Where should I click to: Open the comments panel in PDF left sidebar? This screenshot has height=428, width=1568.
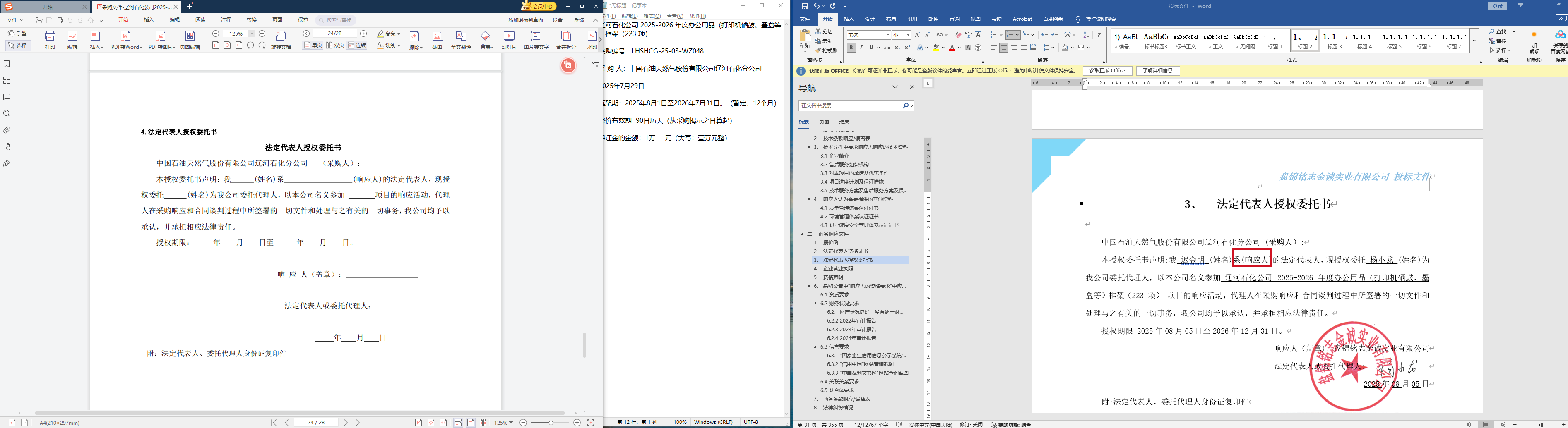(7, 97)
